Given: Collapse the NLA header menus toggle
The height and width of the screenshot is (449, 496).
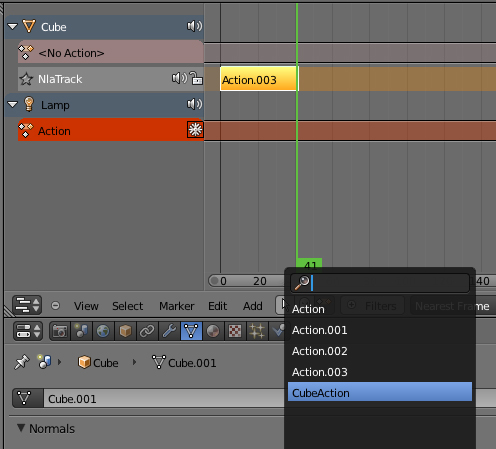Looking at the screenshot, I should [56, 306].
